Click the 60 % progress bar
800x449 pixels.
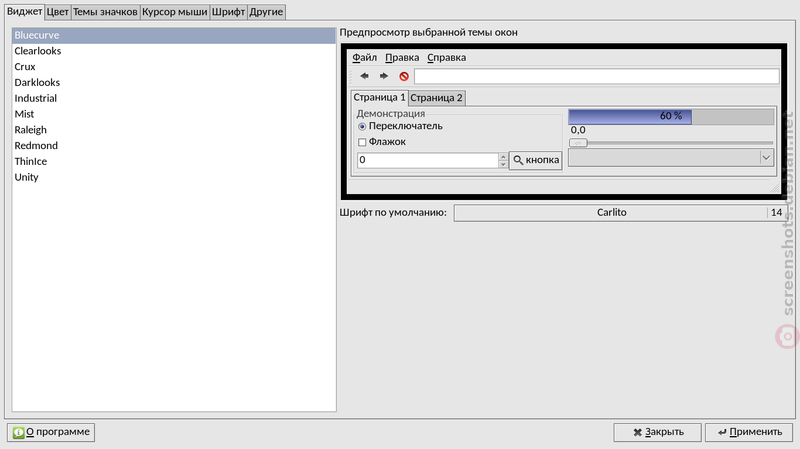[x=671, y=116]
